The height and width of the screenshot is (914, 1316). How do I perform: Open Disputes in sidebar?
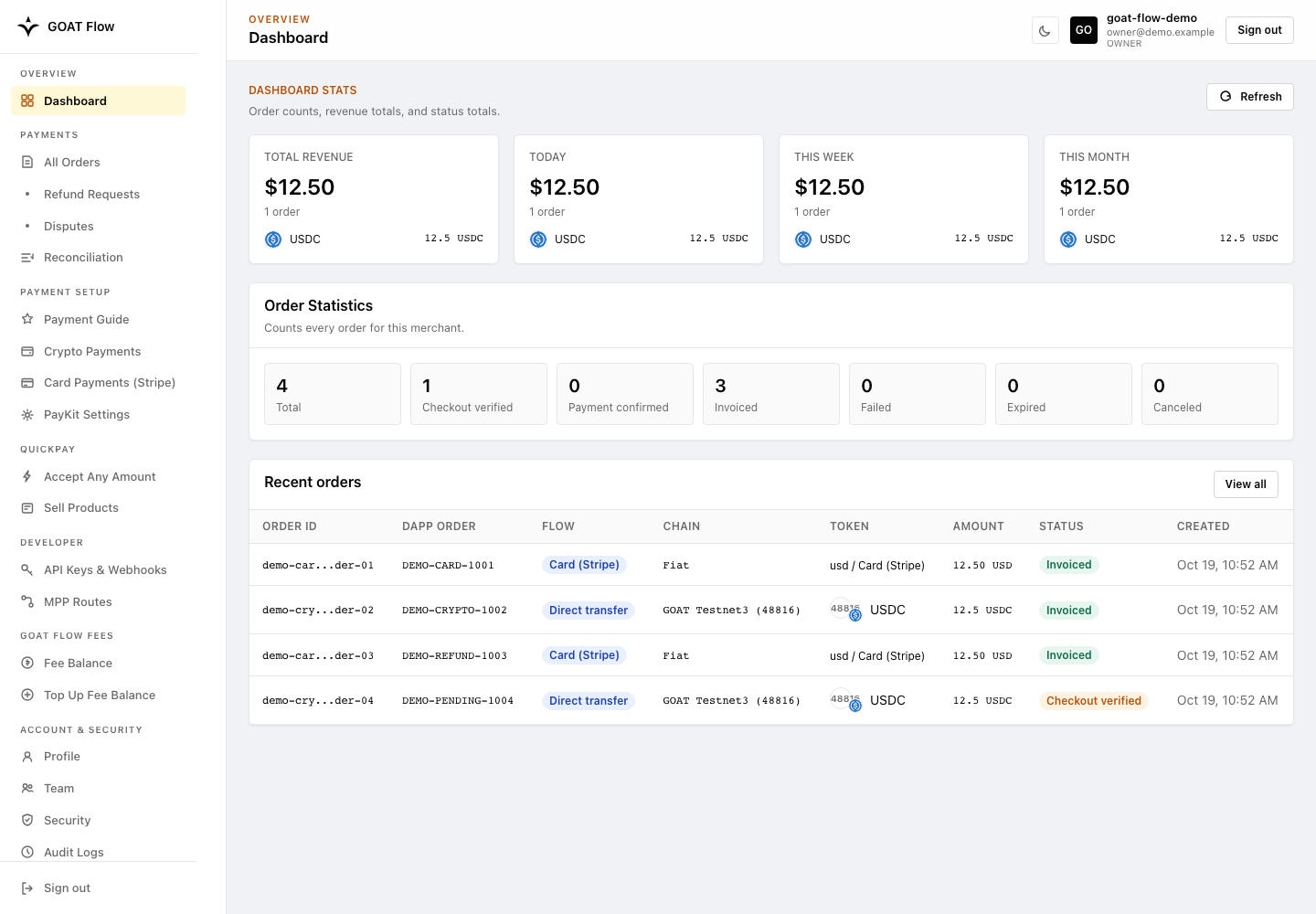69,226
